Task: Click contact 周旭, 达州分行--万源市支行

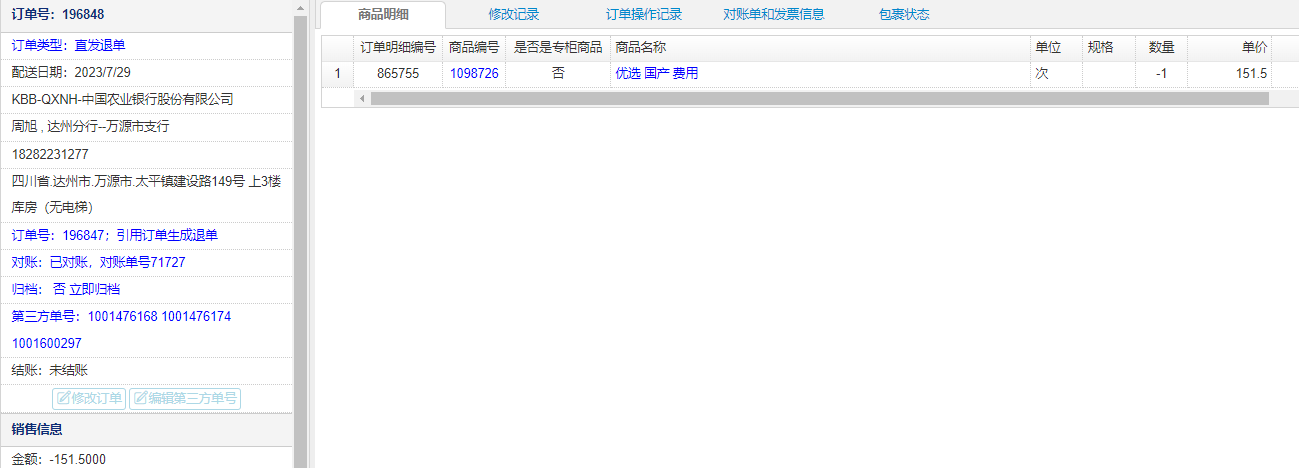Action: 90,127
